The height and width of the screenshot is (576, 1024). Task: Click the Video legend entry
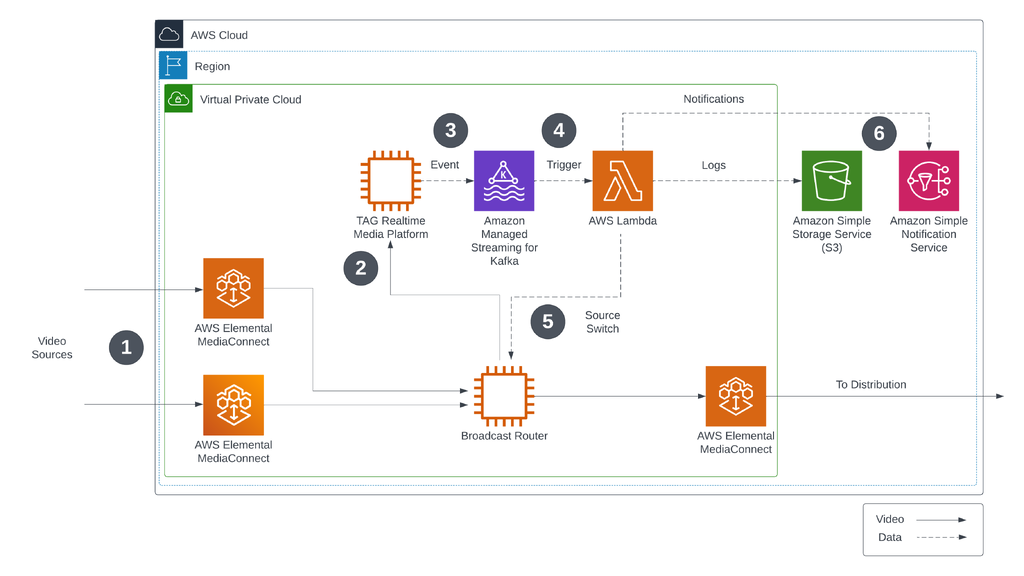coord(889,518)
